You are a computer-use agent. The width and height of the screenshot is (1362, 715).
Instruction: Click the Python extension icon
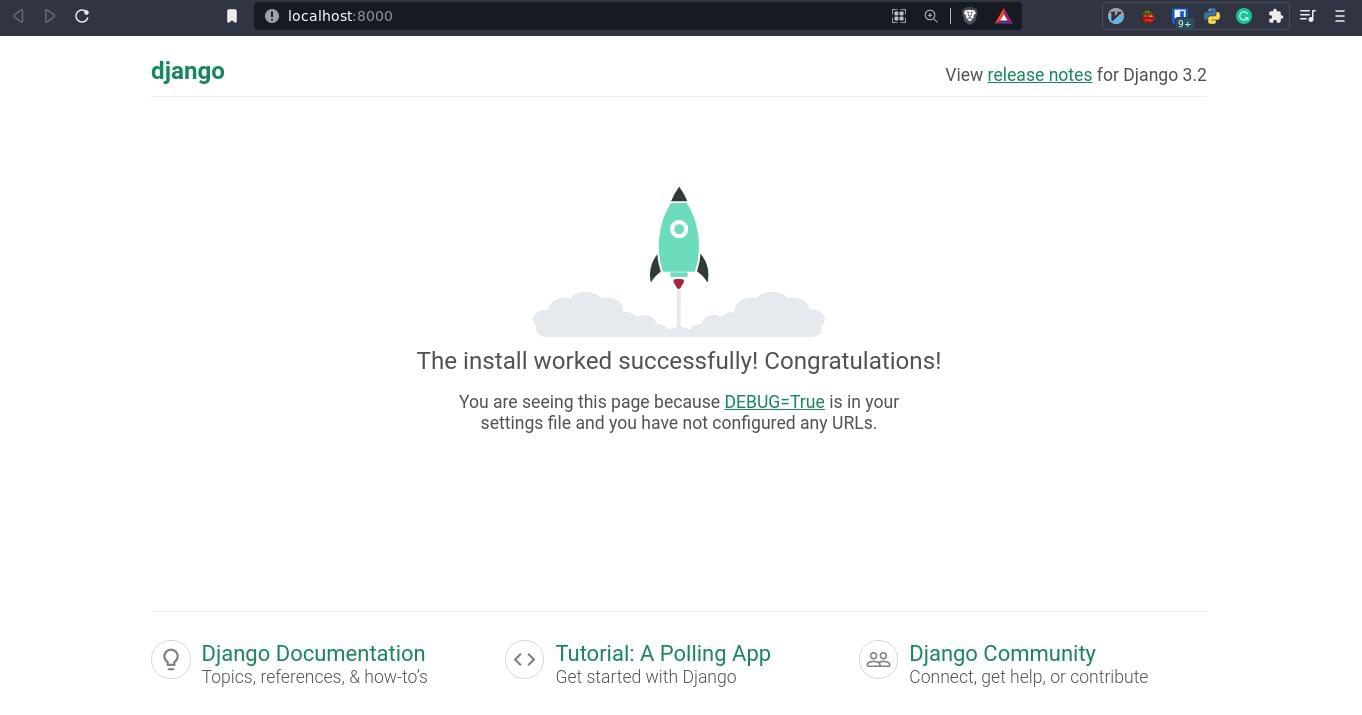point(1213,16)
